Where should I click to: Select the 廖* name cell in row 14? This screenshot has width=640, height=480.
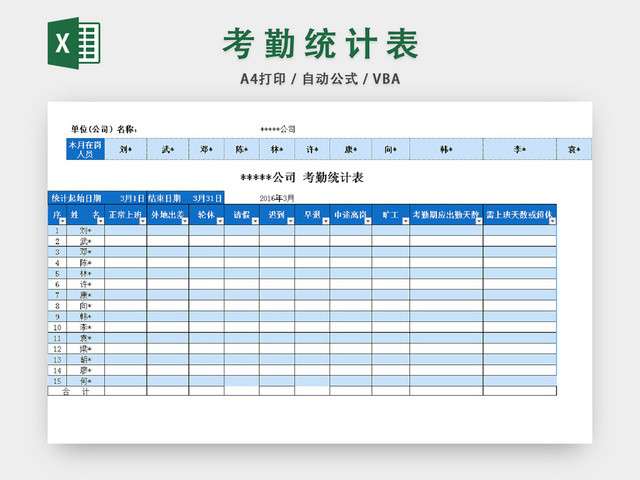(x=85, y=370)
